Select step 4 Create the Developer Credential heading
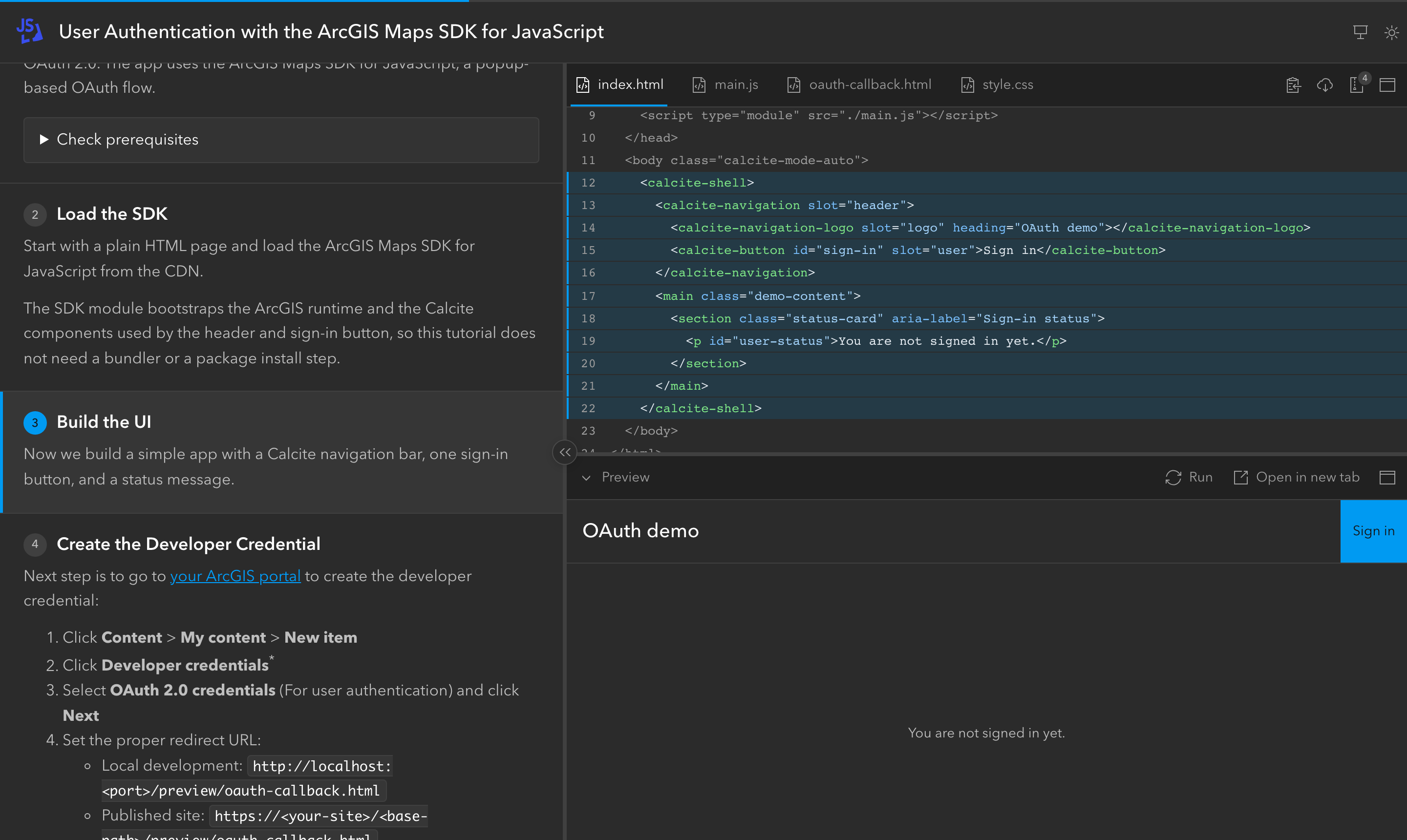The height and width of the screenshot is (840, 1407). [188, 544]
